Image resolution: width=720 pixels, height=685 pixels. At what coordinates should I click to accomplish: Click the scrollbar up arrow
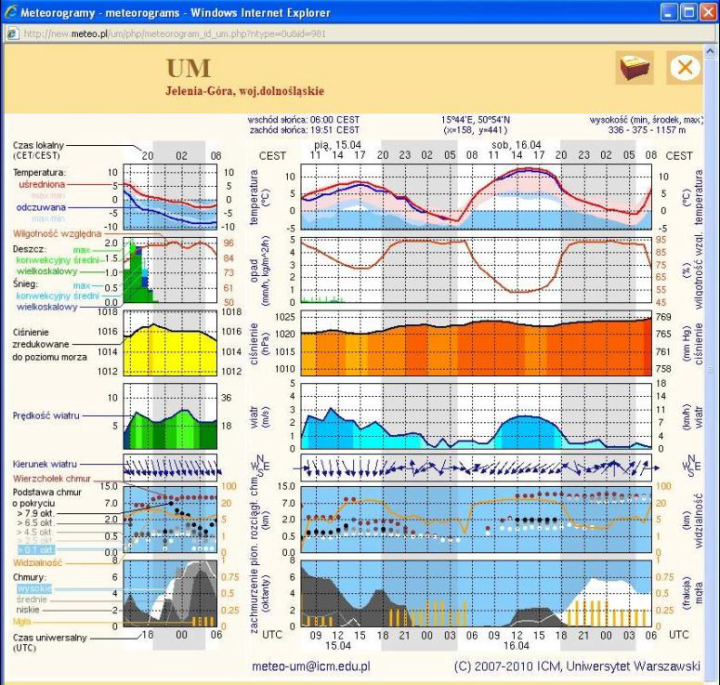(x=711, y=51)
